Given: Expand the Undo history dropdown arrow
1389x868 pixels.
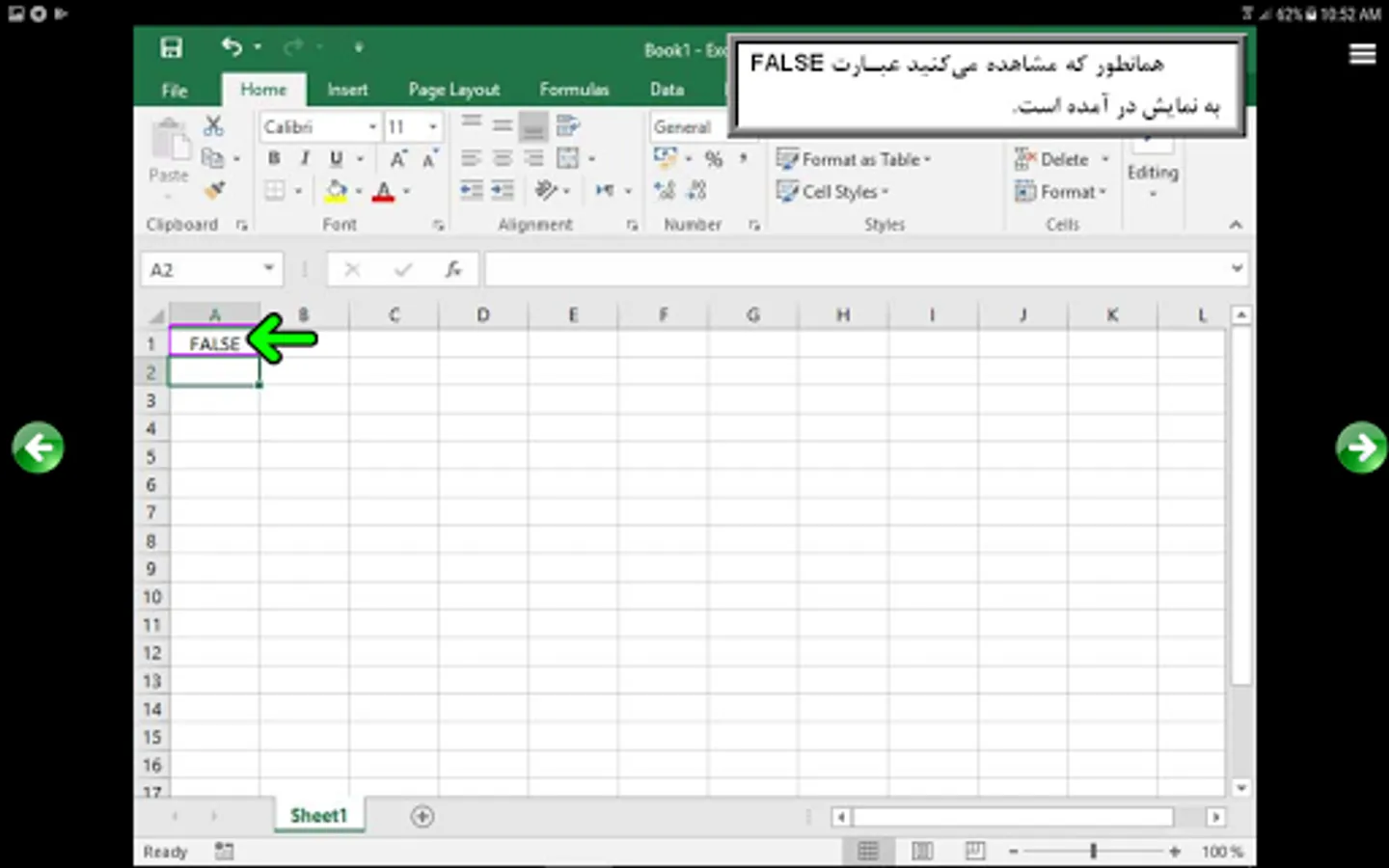Looking at the screenshot, I should coord(258,46).
